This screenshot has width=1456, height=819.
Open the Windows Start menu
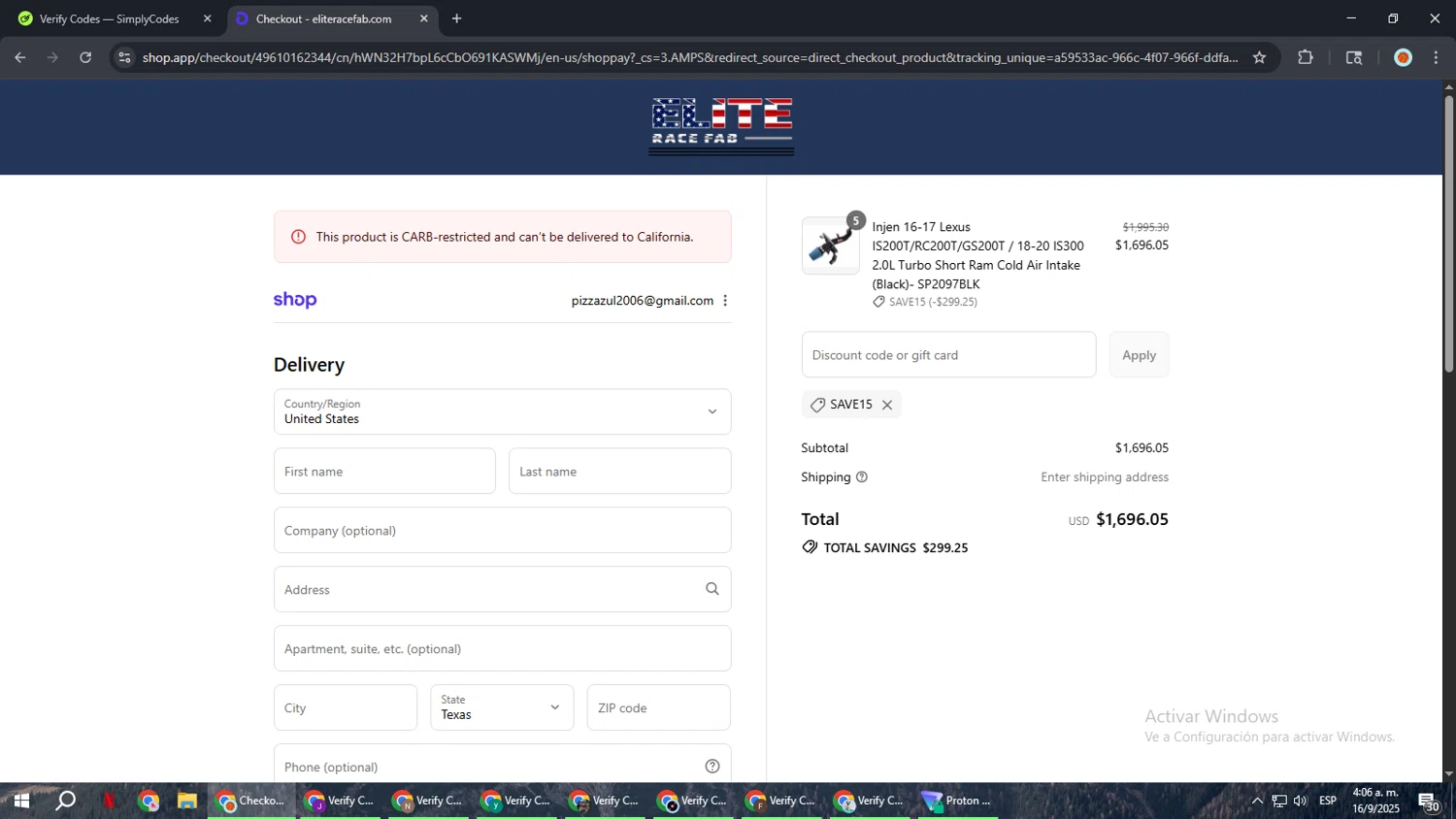point(20,801)
